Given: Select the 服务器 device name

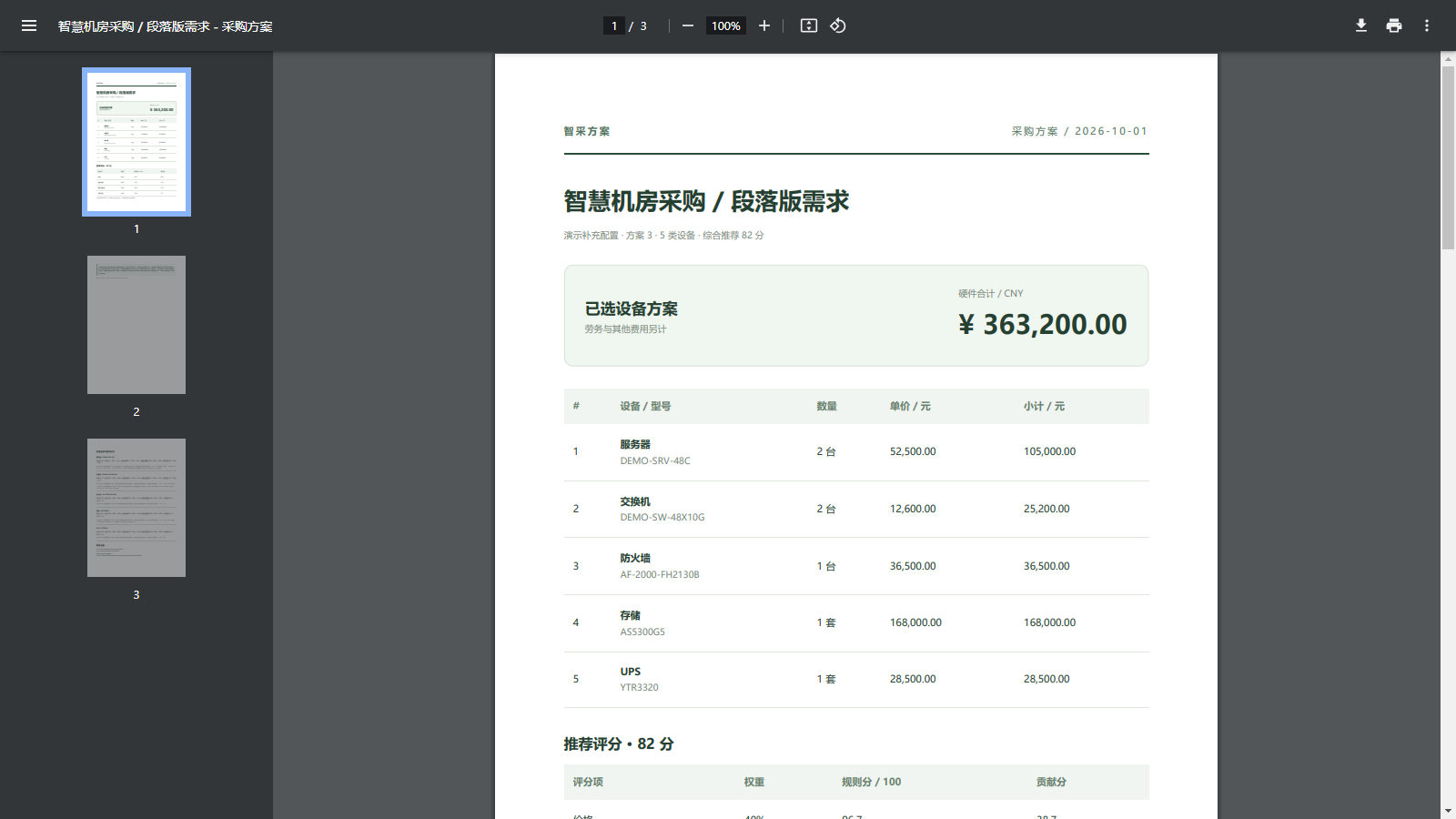Looking at the screenshot, I should 635,444.
